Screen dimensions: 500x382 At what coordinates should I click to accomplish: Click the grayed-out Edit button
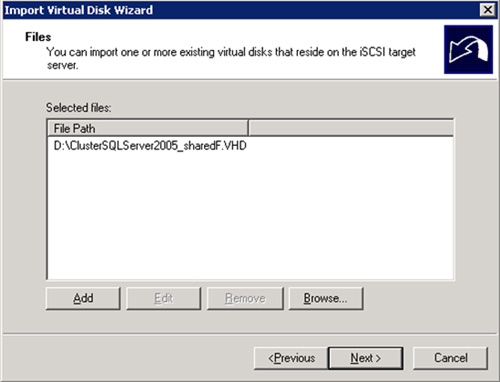(x=164, y=298)
